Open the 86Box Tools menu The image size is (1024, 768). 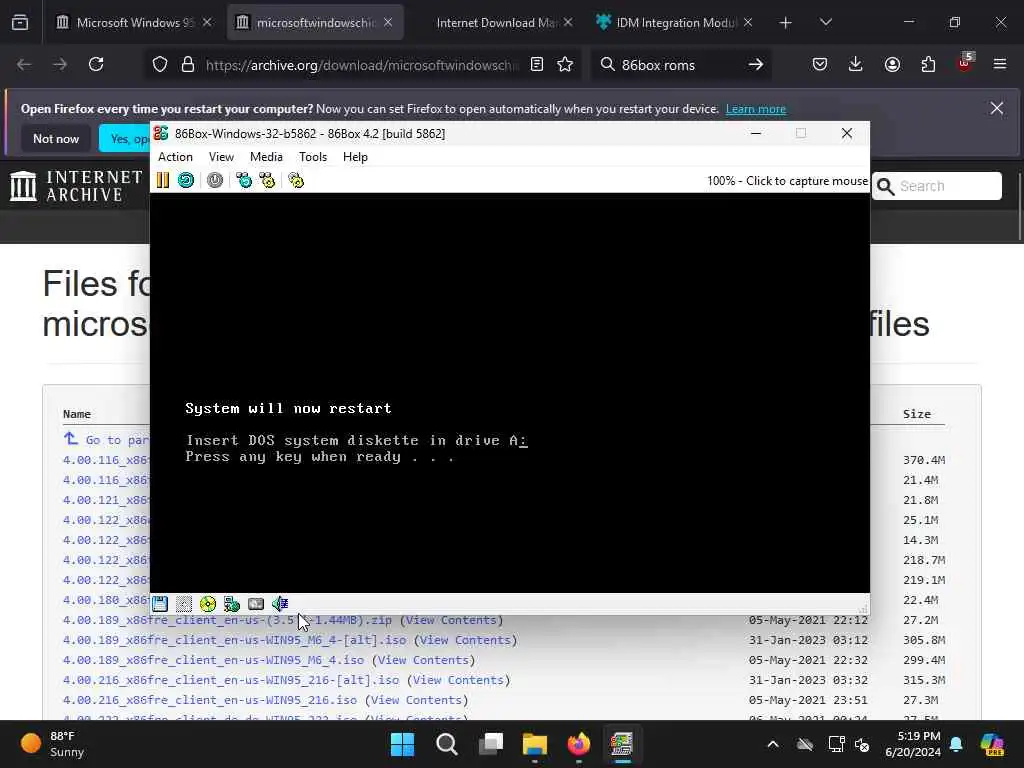(313, 157)
